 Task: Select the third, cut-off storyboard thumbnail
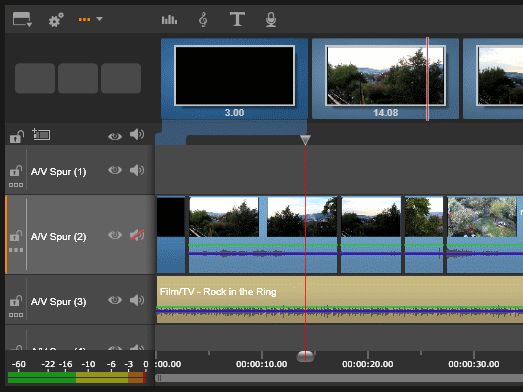pos(493,79)
